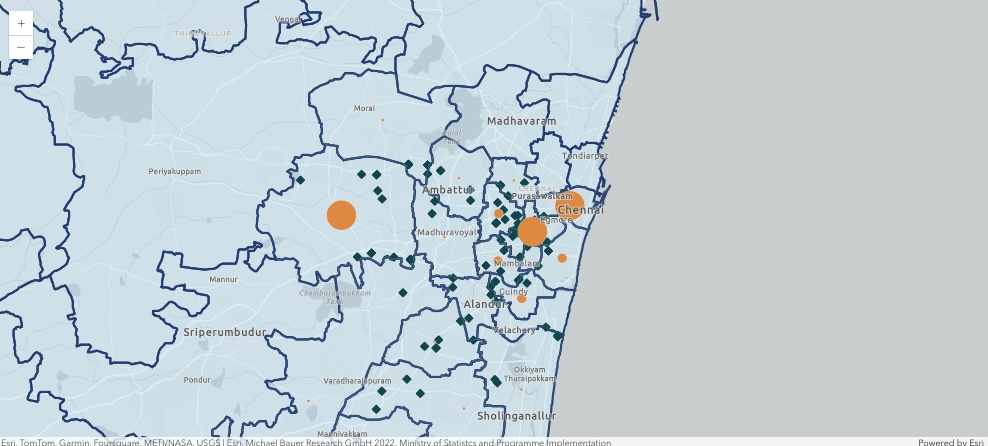Viewport: 988px width, 446px height.
Task: Click the diamond marker right of Varadharajapuram label
Action: pyautogui.click(x=406, y=379)
